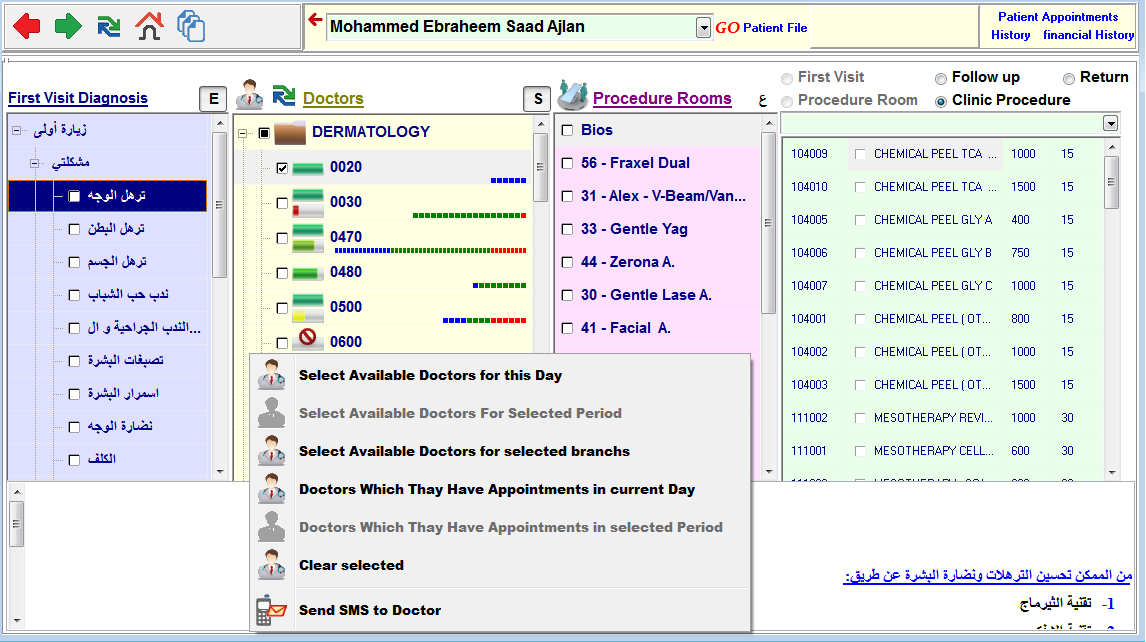Go to home screen icon
This screenshot has width=1146, height=642.
148,26
